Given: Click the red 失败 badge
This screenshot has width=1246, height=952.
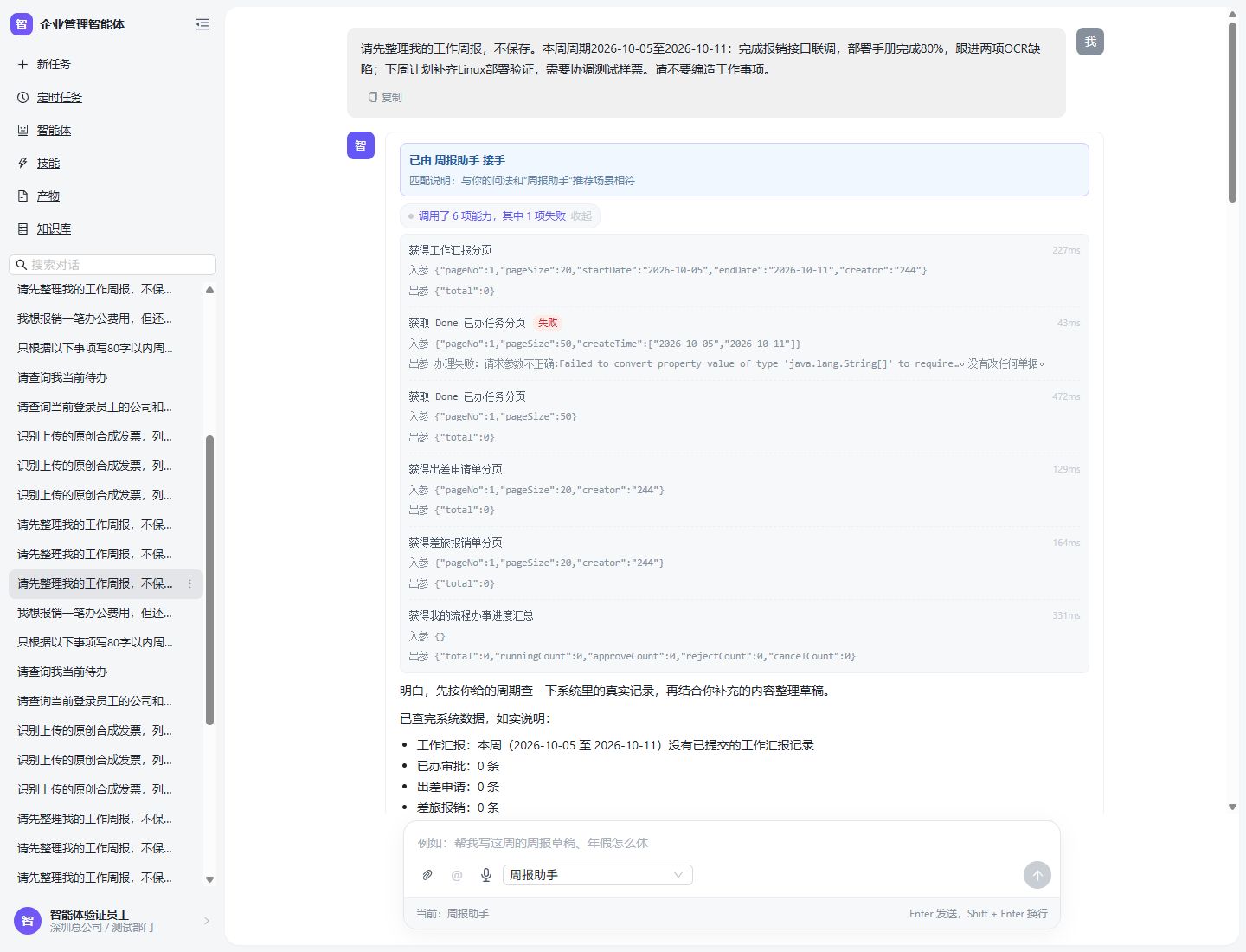Looking at the screenshot, I should [x=548, y=323].
